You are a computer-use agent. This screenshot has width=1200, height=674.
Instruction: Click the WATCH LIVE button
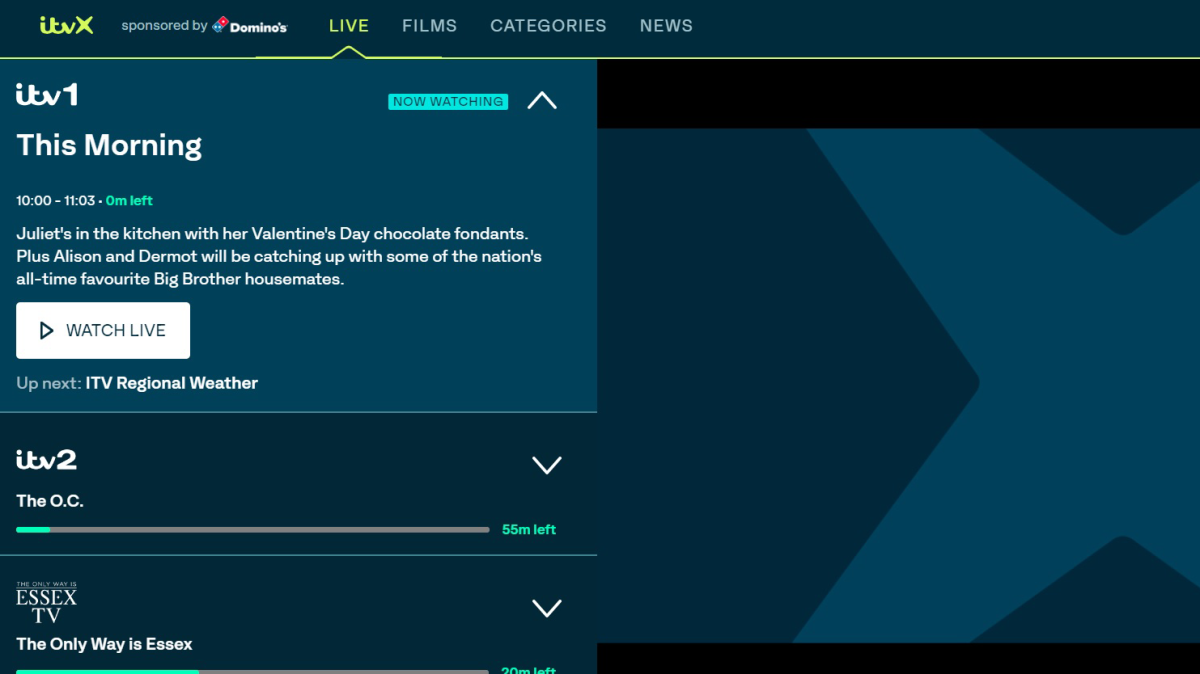103,330
